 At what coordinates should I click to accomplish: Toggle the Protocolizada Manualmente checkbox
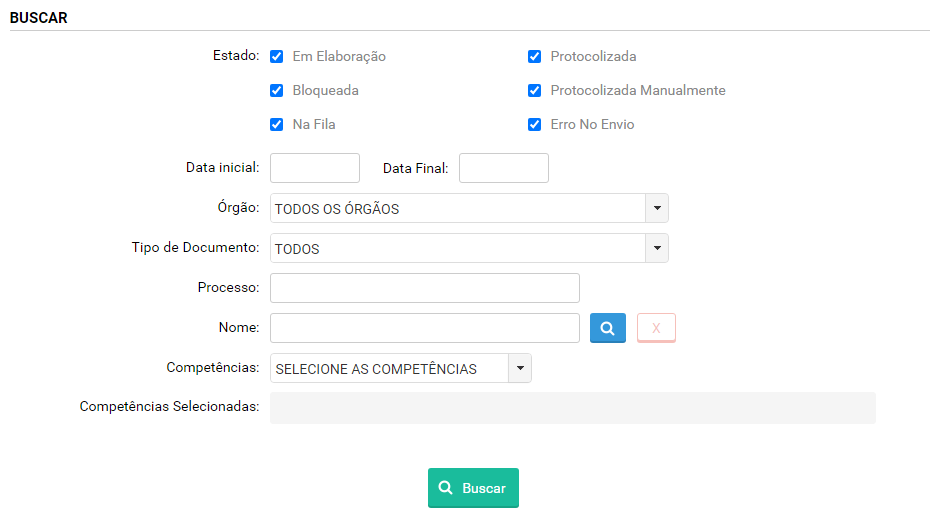click(x=535, y=91)
